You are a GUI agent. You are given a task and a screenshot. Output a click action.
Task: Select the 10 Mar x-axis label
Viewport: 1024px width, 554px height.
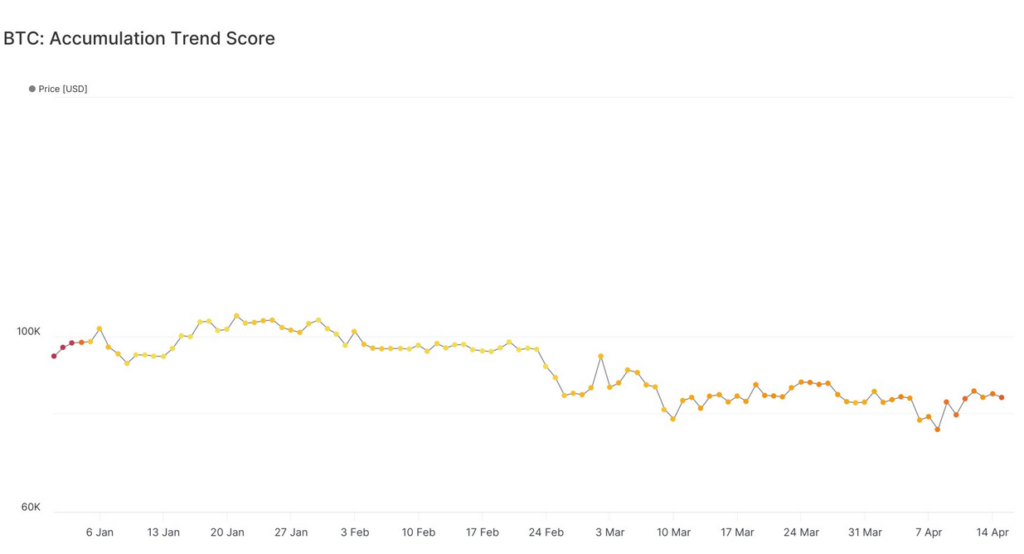pyautogui.click(x=673, y=532)
